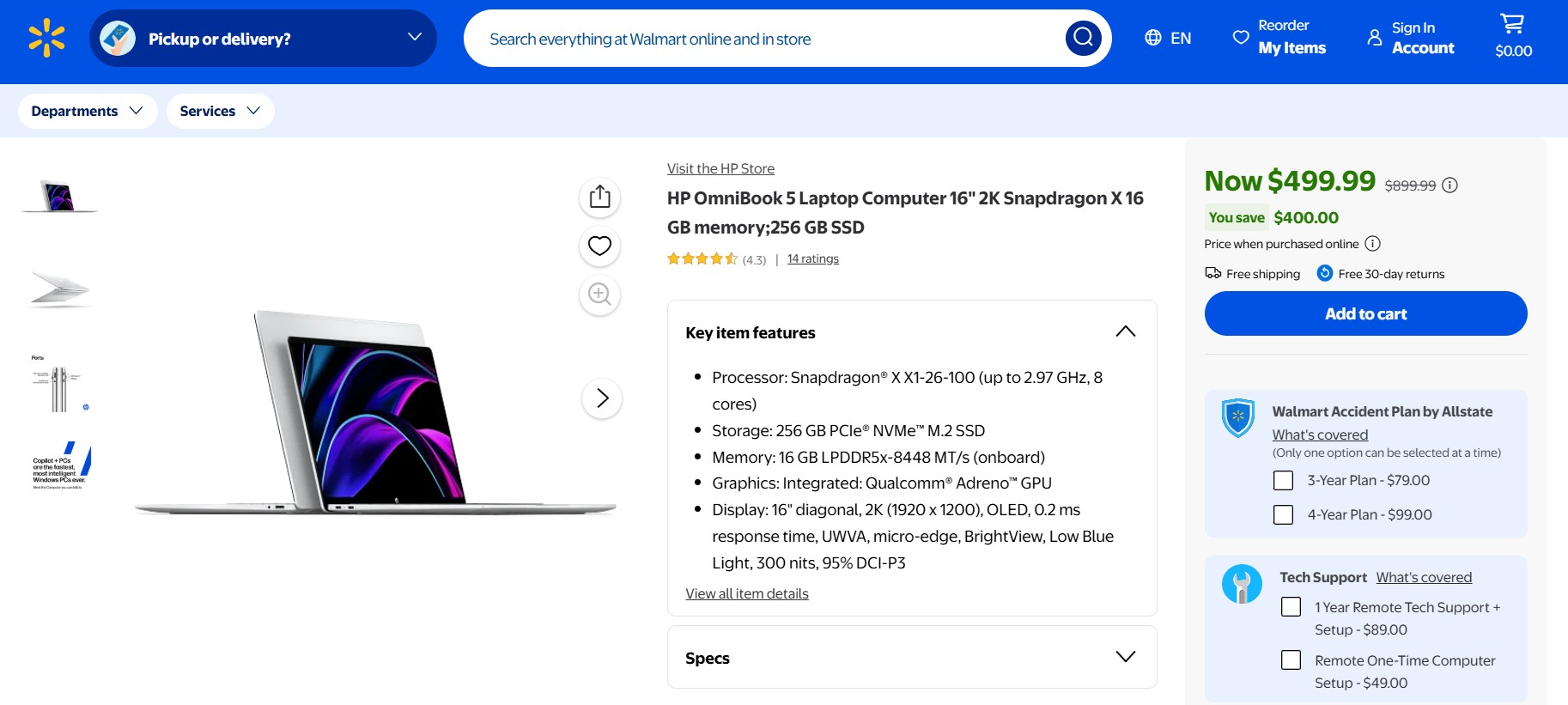Open the Visit the HP Store link

tap(720, 167)
